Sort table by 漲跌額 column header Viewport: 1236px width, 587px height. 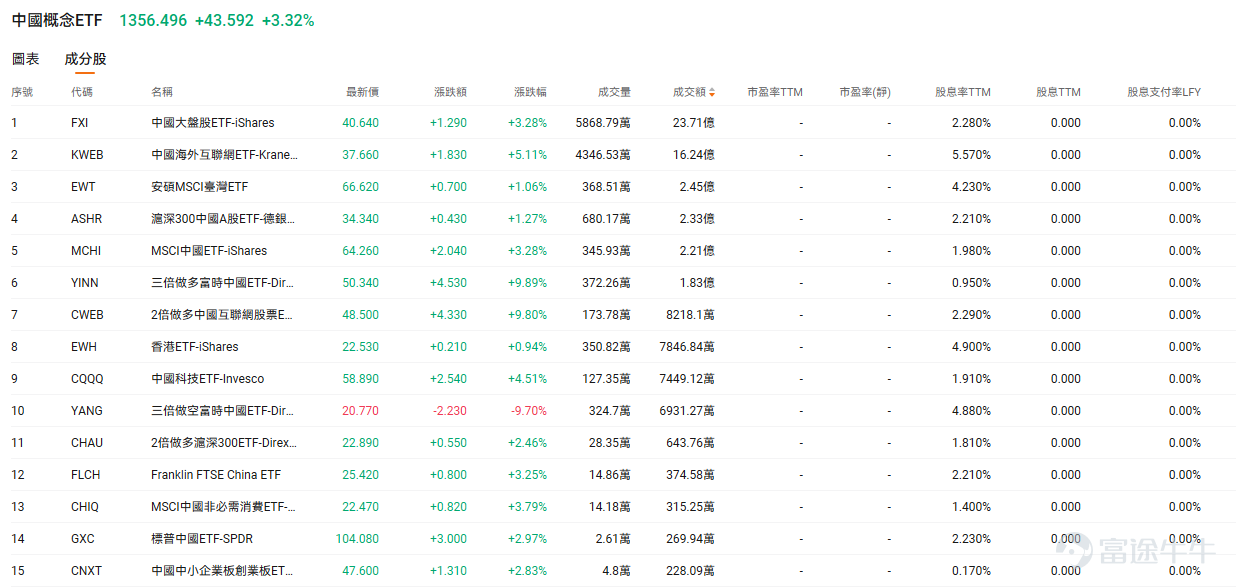point(450,92)
